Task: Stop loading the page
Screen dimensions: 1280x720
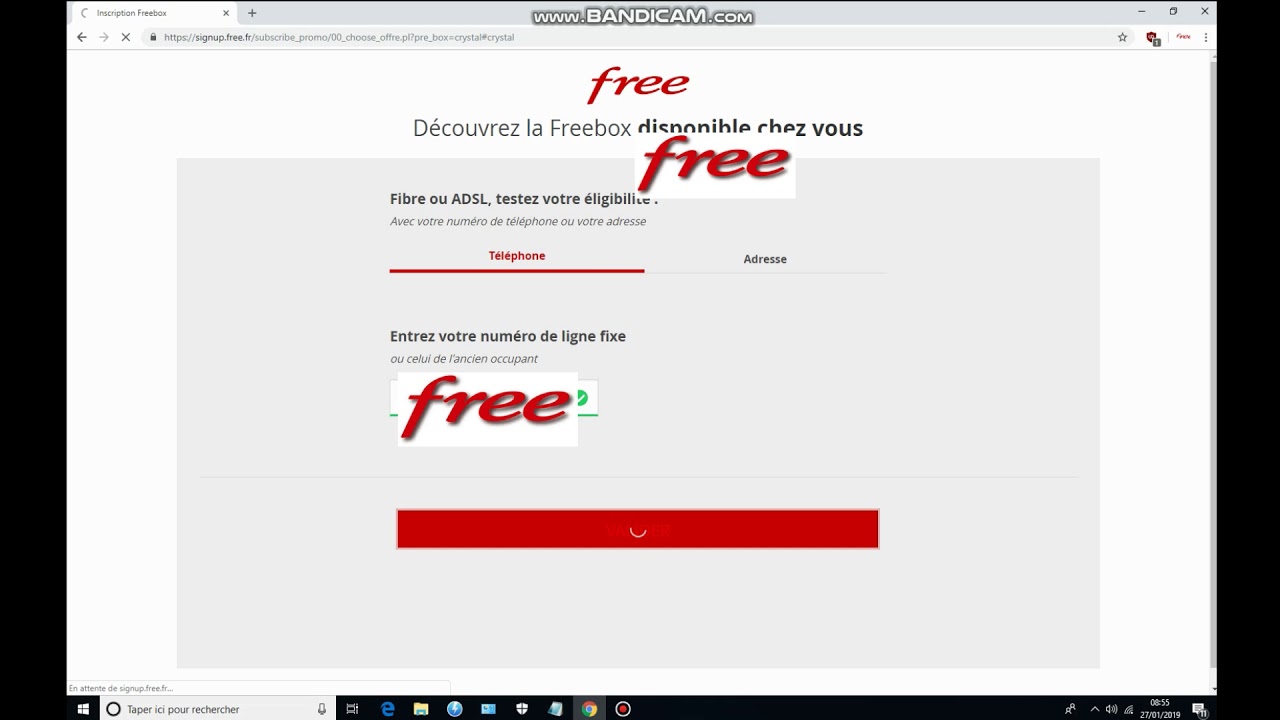Action: [126, 37]
